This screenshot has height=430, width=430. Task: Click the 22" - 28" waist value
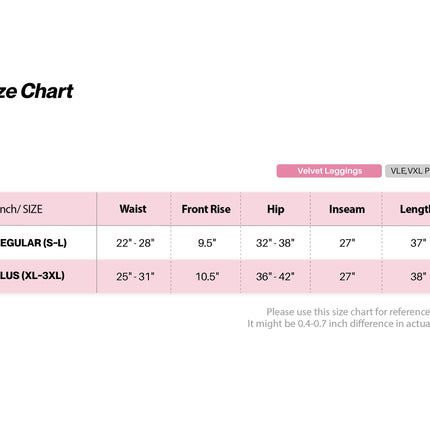(x=135, y=243)
